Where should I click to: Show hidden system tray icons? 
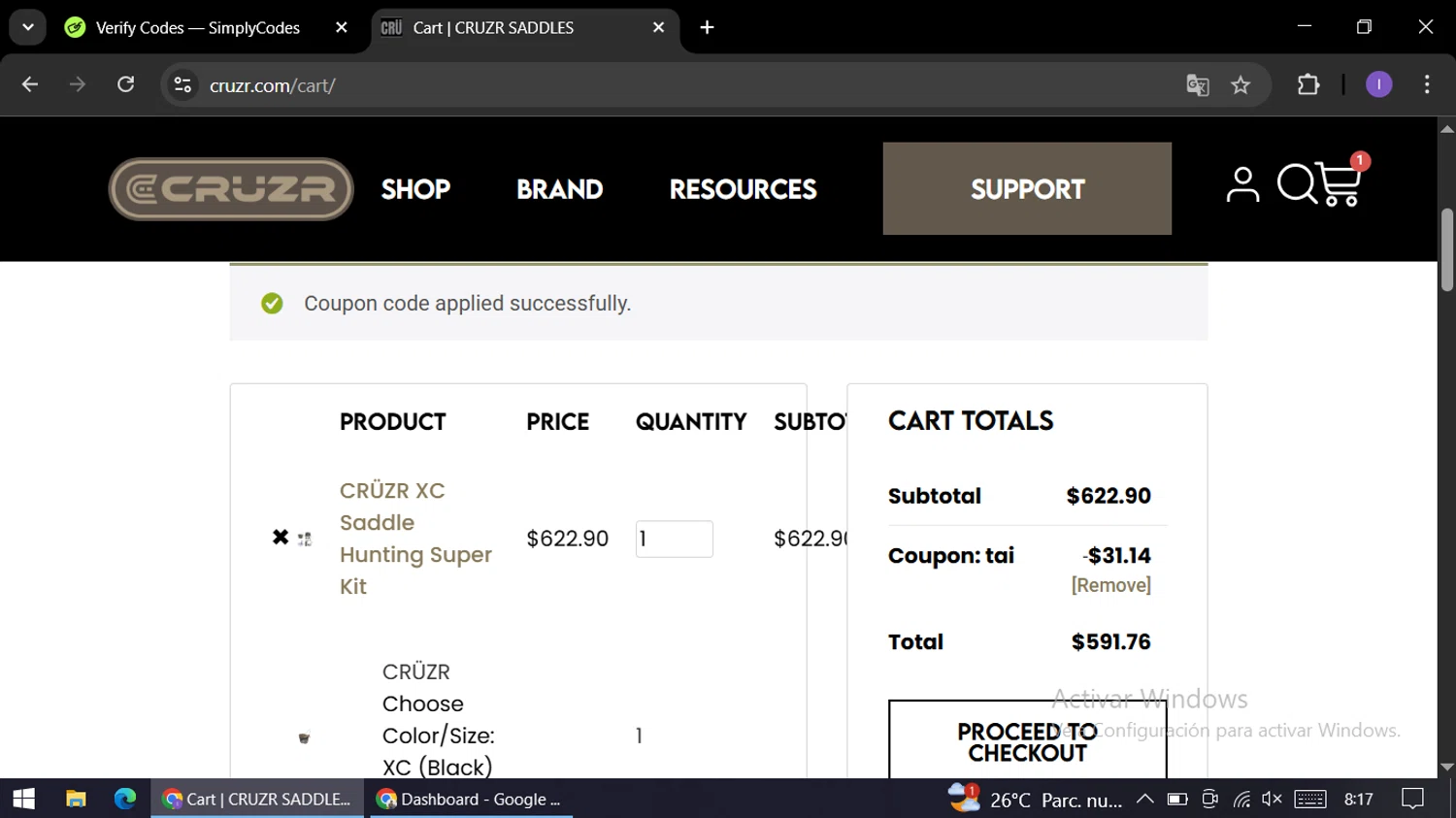(1145, 799)
